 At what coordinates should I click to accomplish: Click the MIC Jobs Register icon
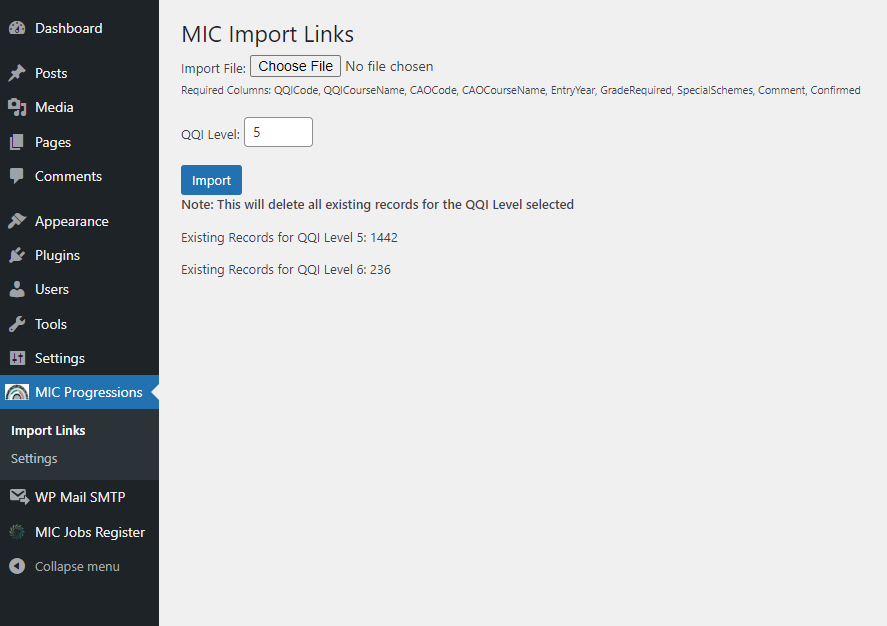17,532
